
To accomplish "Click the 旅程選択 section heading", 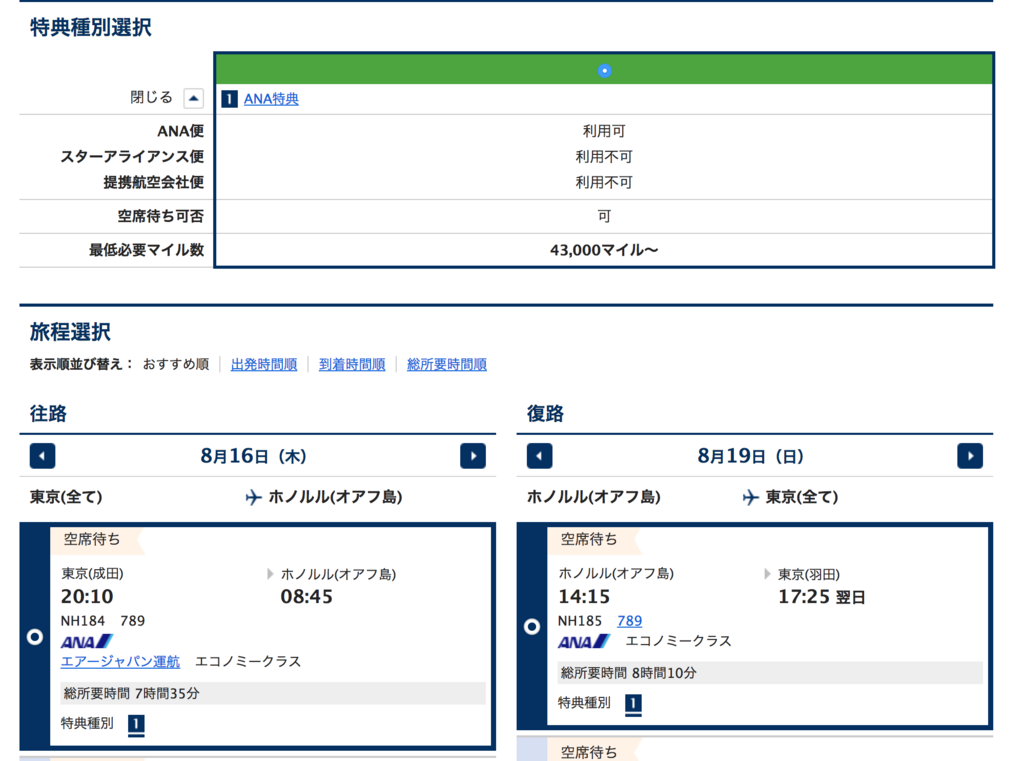I will pos(71,332).
